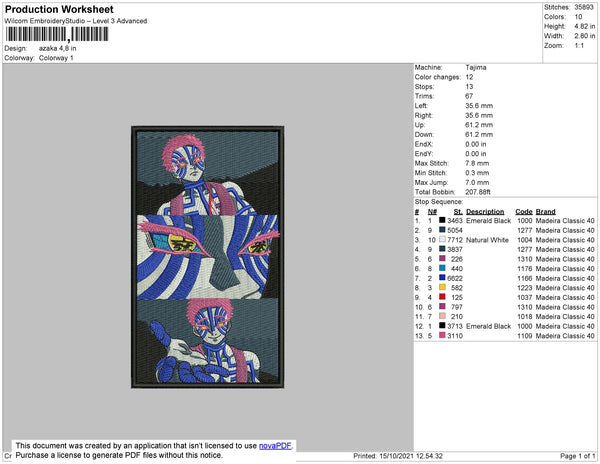Click Emerald Black description in row 12
The image size is (600, 464).
[x=489, y=326]
